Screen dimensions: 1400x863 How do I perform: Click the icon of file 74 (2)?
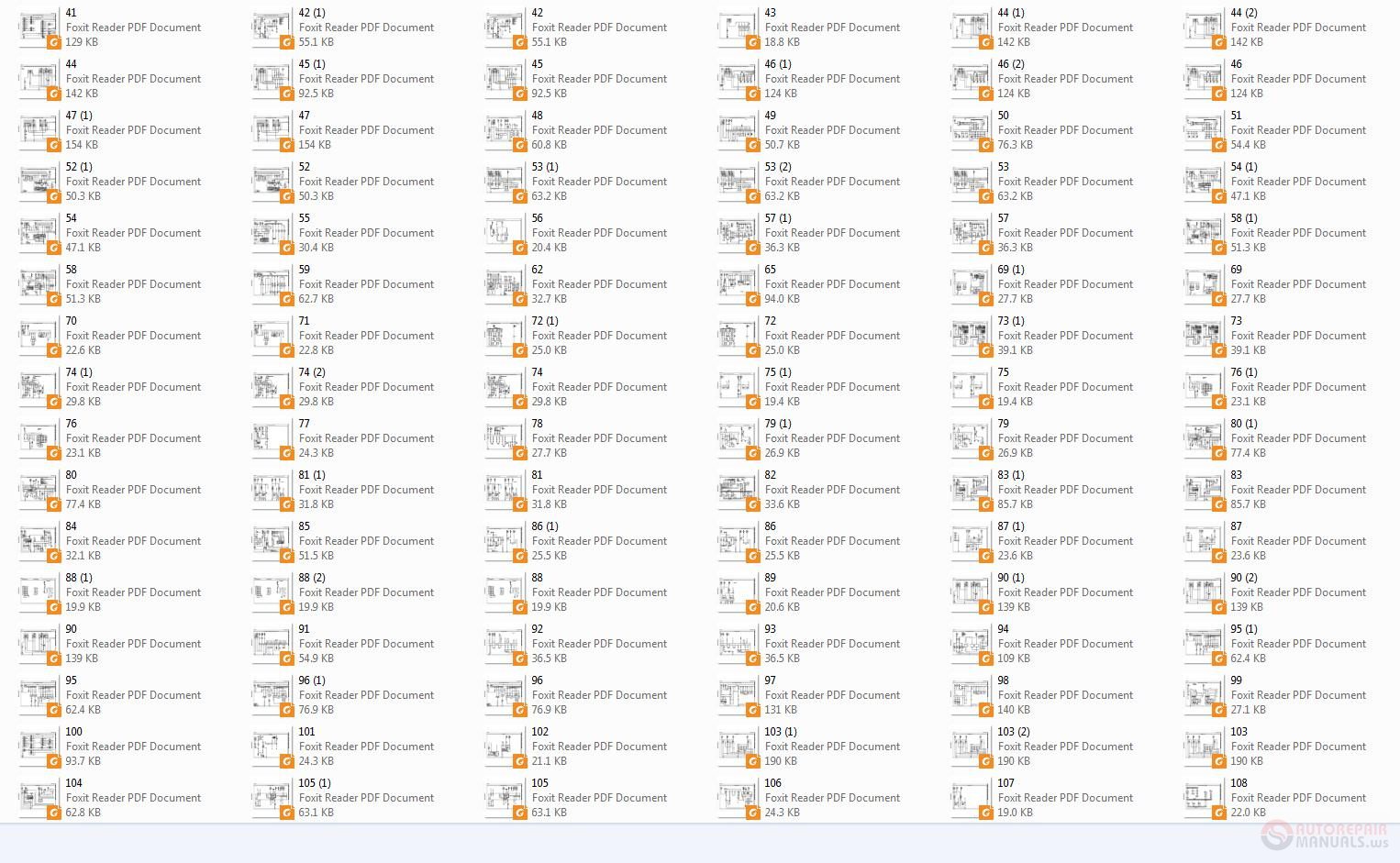[x=272, y=389]
